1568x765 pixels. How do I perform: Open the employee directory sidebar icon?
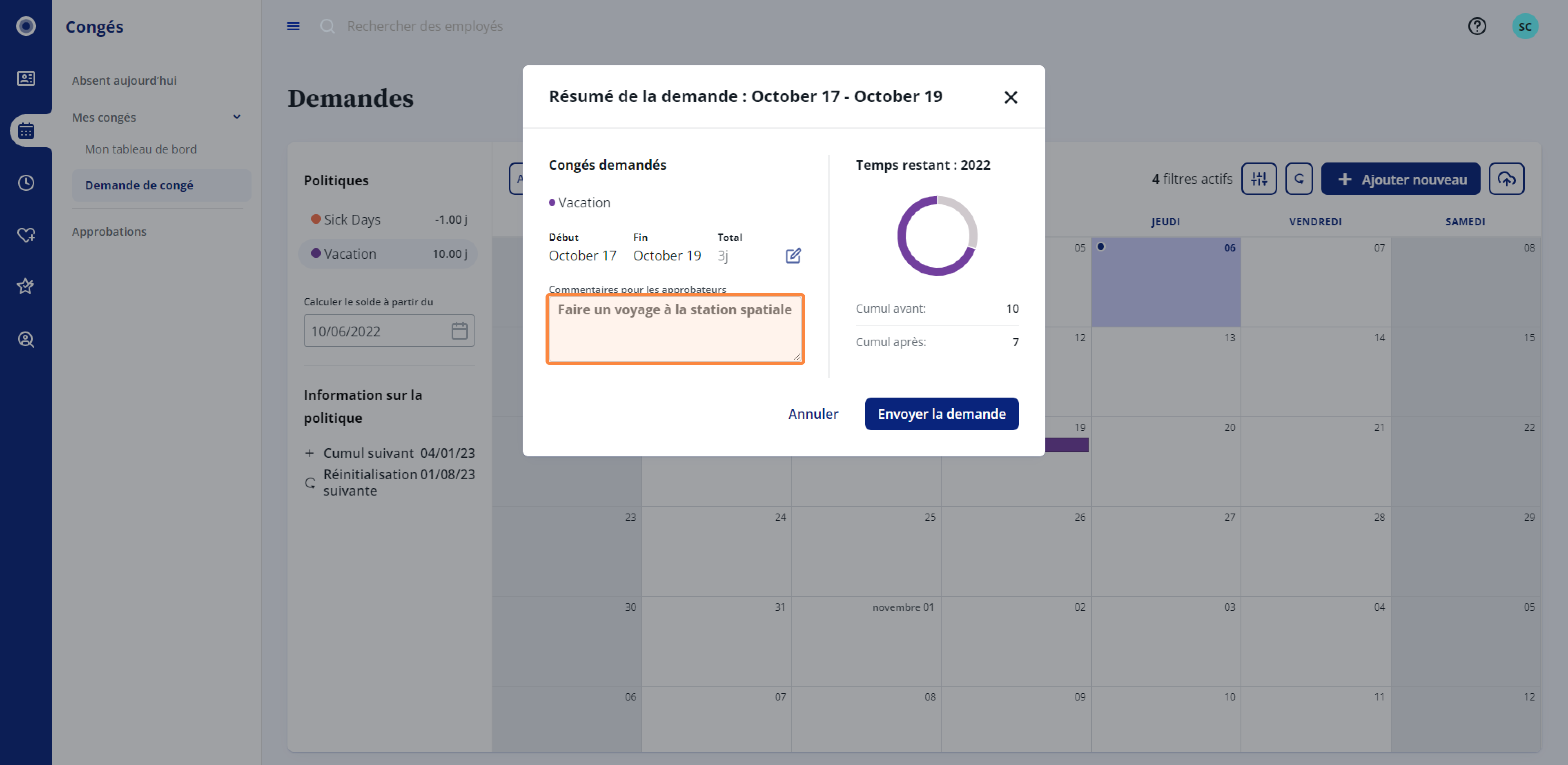coord(26,78)
